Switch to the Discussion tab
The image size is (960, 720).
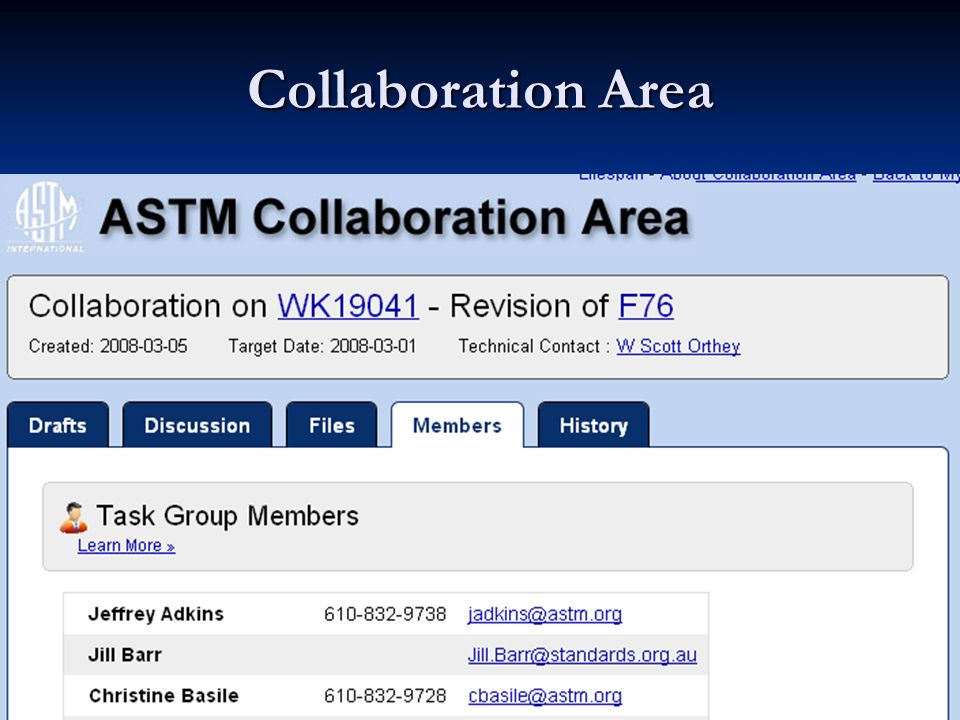click(x=197, y=425)
